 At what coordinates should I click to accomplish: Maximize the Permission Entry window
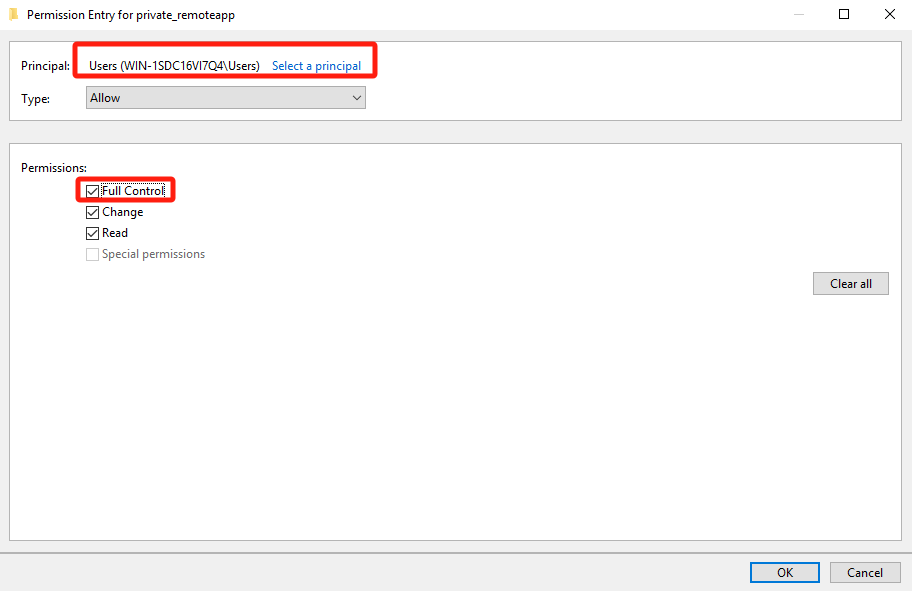tap(844, 15)
